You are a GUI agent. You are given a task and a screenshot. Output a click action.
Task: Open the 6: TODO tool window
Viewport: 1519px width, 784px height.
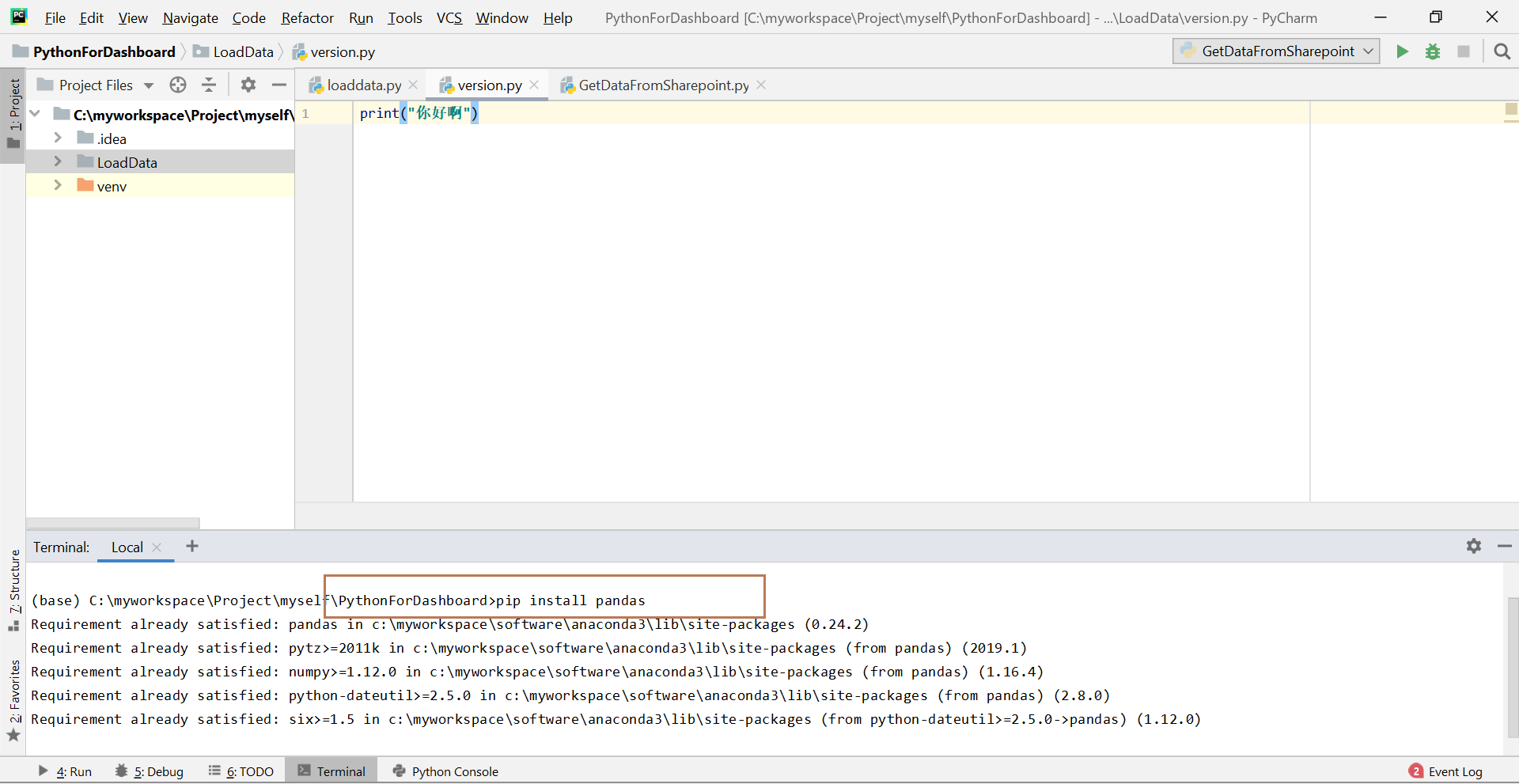[241, 771]
